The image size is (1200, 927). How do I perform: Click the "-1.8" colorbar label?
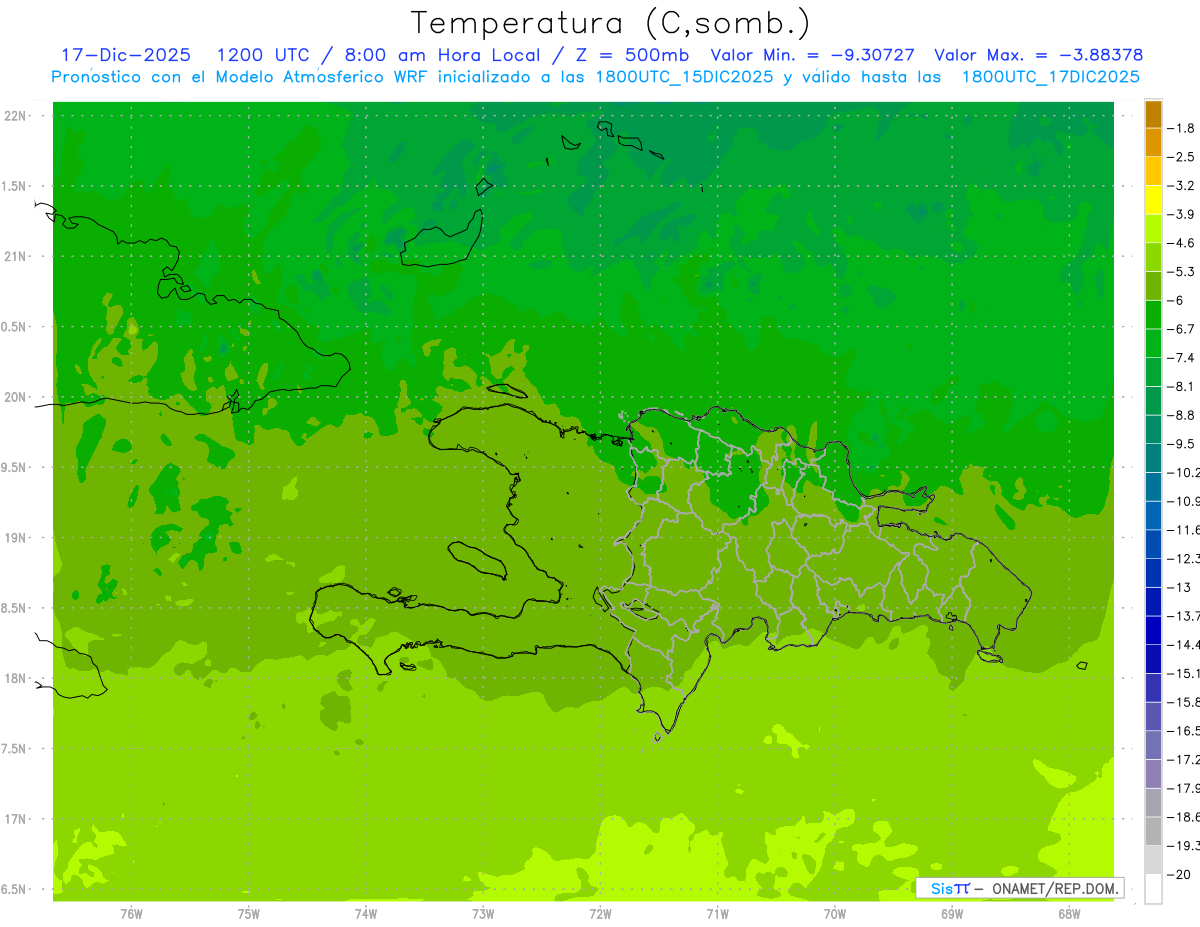(x=1182, y=128)
